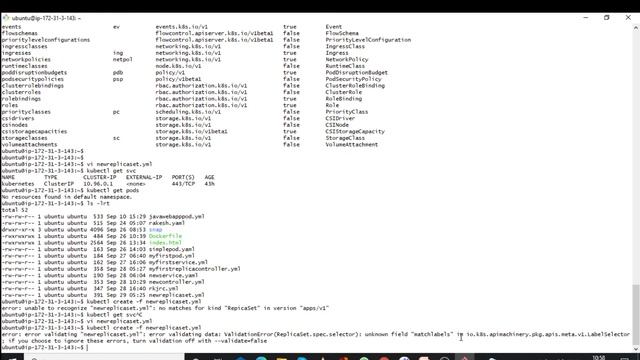Screen dimensions: 640x360
Task: Select file 'simplepod.yaml'
Action: [172, 249]
